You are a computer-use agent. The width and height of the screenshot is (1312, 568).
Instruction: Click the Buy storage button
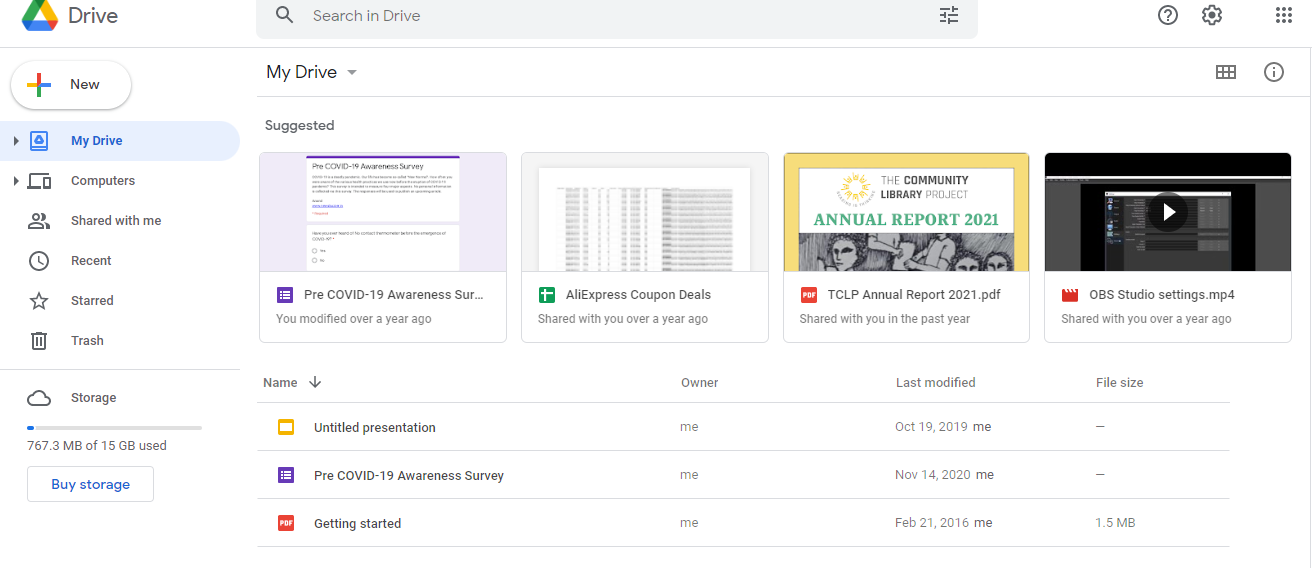(90, 484)
